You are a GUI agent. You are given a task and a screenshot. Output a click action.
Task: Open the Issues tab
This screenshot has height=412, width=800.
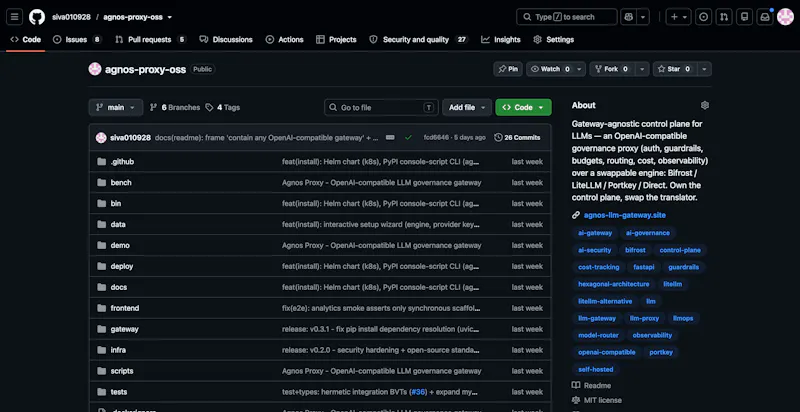77,39
